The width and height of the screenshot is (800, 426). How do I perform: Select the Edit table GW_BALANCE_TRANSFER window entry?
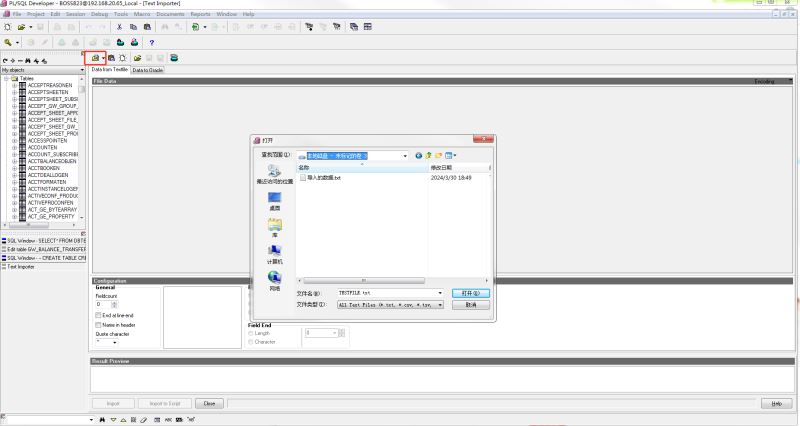click(44, 249)
